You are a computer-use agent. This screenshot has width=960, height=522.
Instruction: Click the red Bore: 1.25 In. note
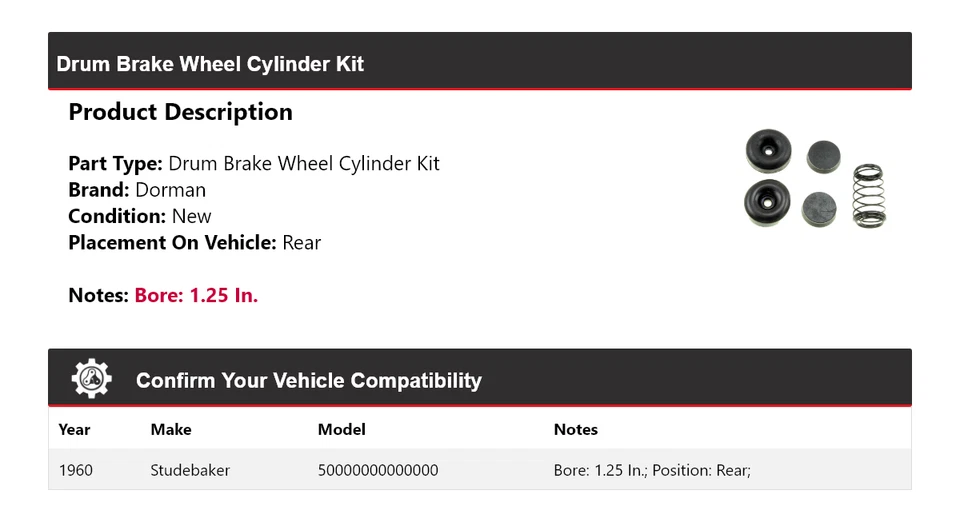[196, 295]
